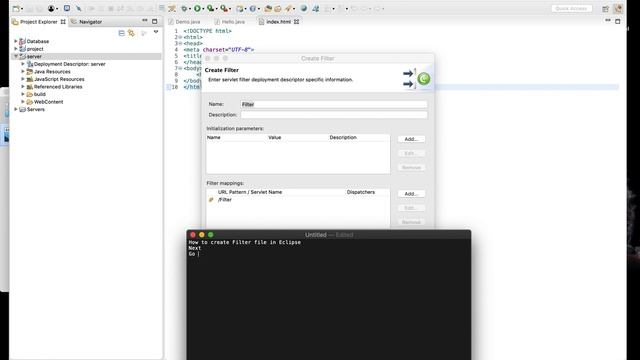
Task: Expand the project node
Action: coord(16,49)
